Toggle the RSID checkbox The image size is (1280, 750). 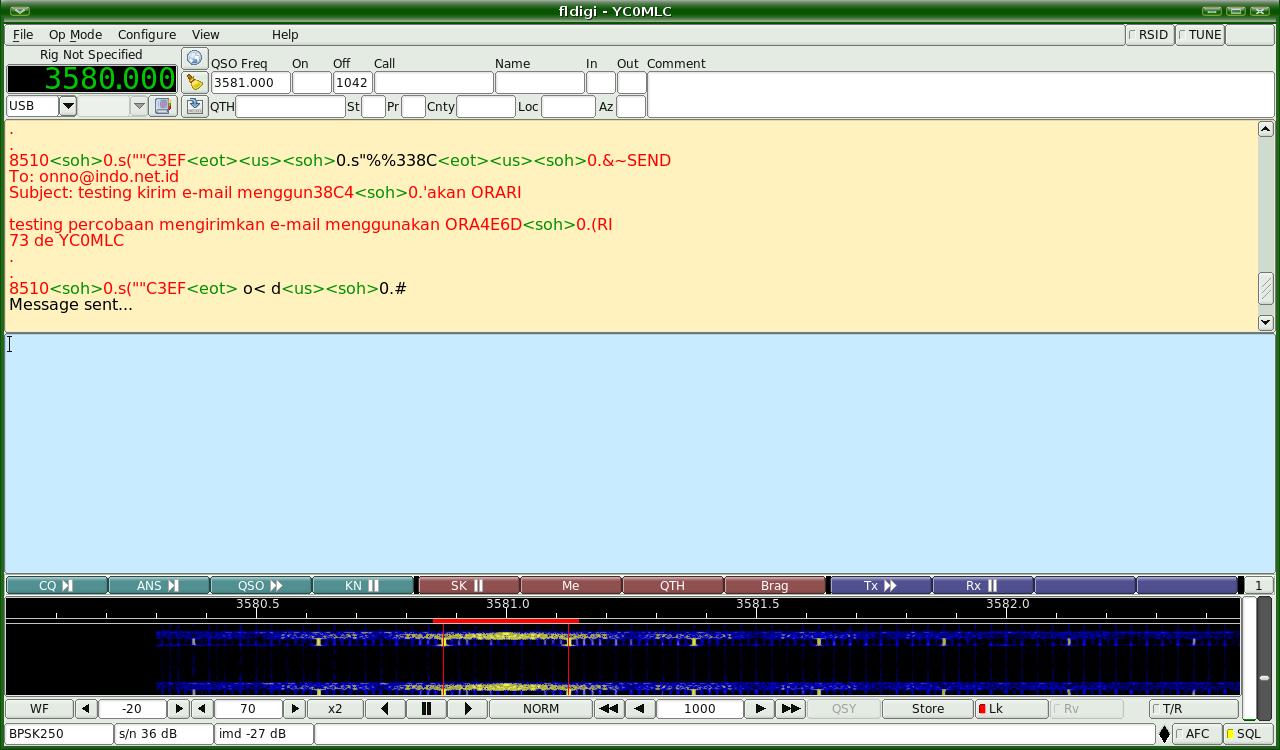(x=1148, y=35)
